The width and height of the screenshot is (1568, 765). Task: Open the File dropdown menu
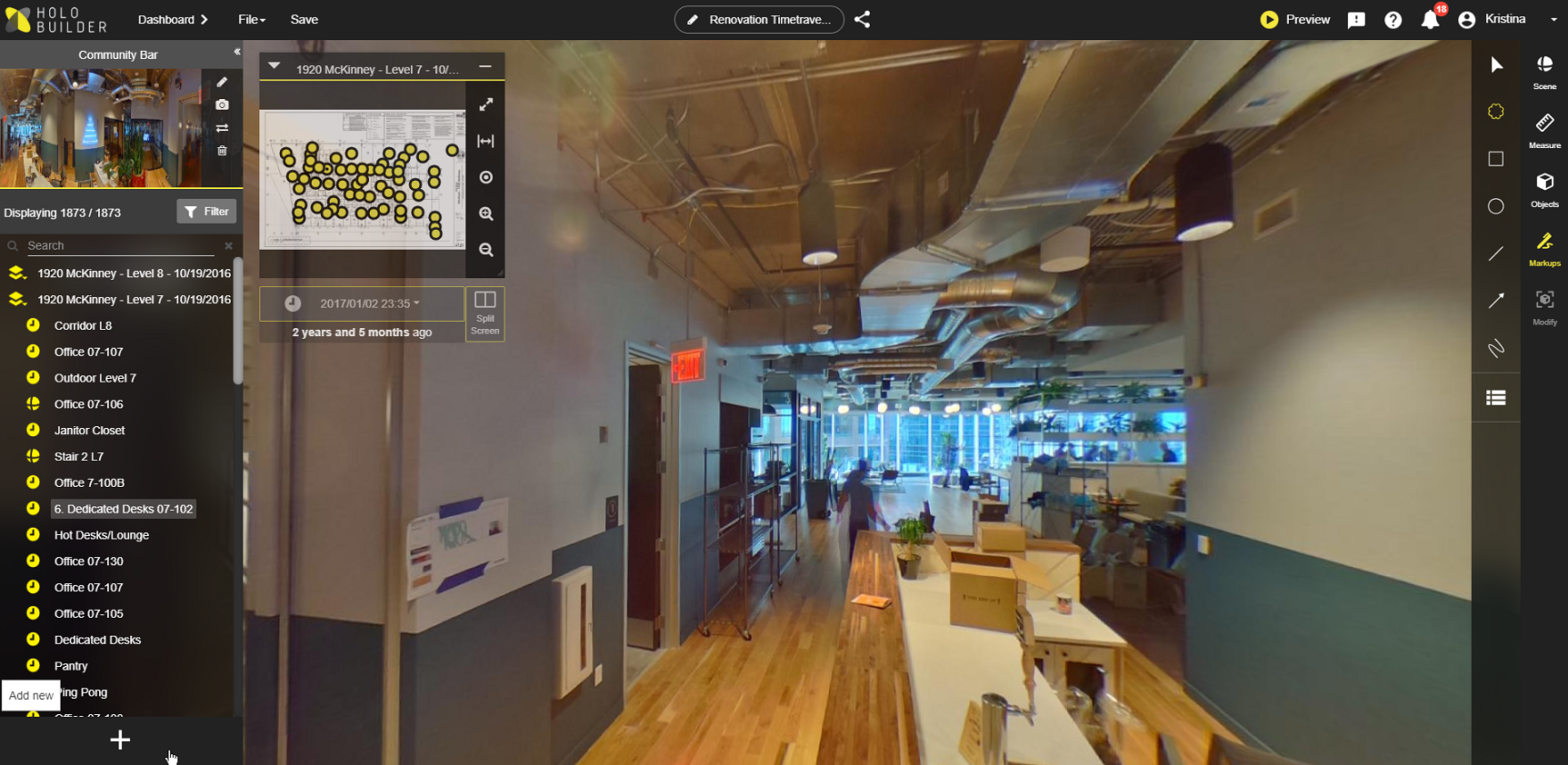coord(252,19)
